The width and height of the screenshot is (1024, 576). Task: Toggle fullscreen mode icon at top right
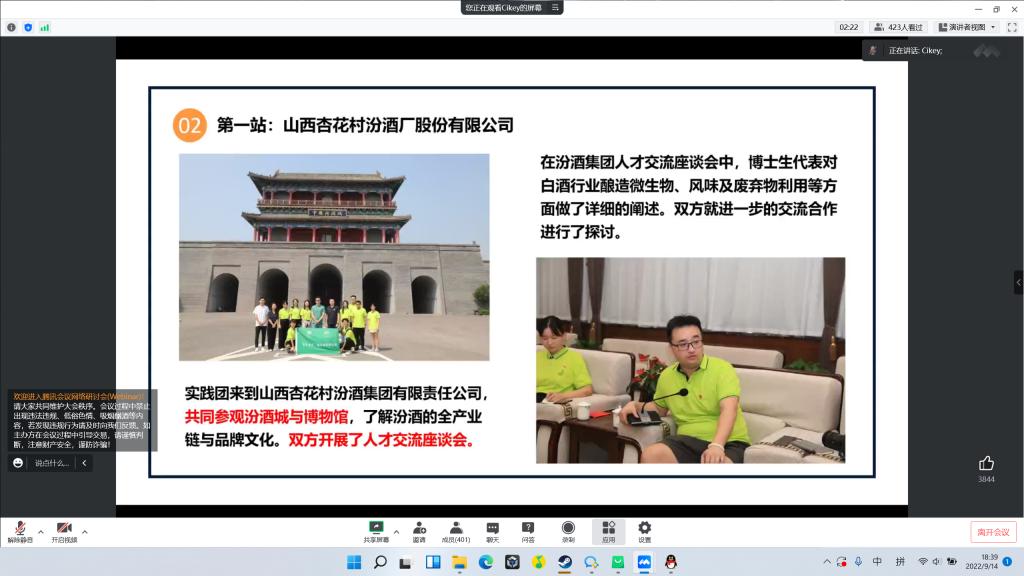1010,27
